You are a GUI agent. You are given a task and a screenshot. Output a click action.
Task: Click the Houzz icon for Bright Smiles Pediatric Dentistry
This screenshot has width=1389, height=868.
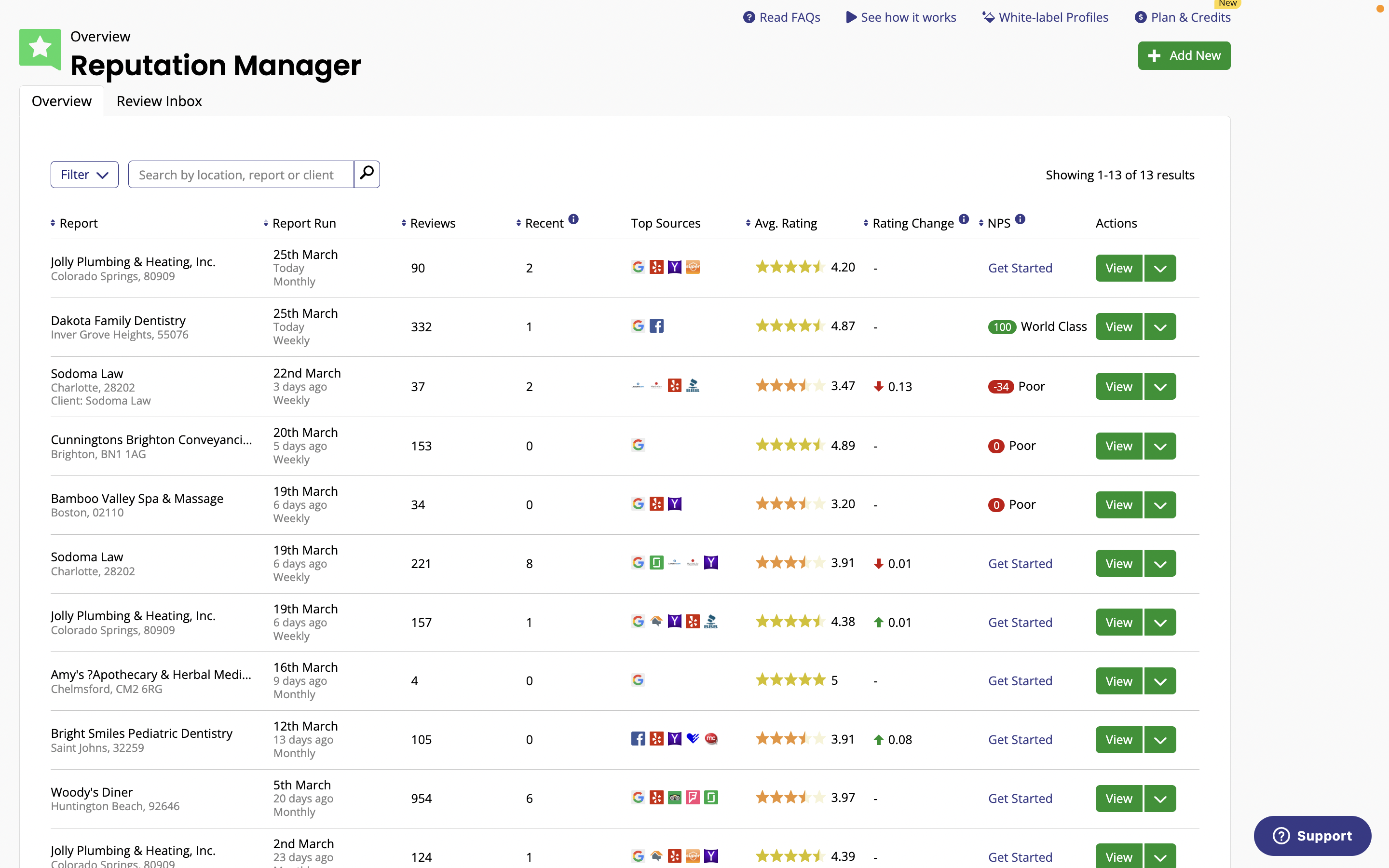click(693, 739)
